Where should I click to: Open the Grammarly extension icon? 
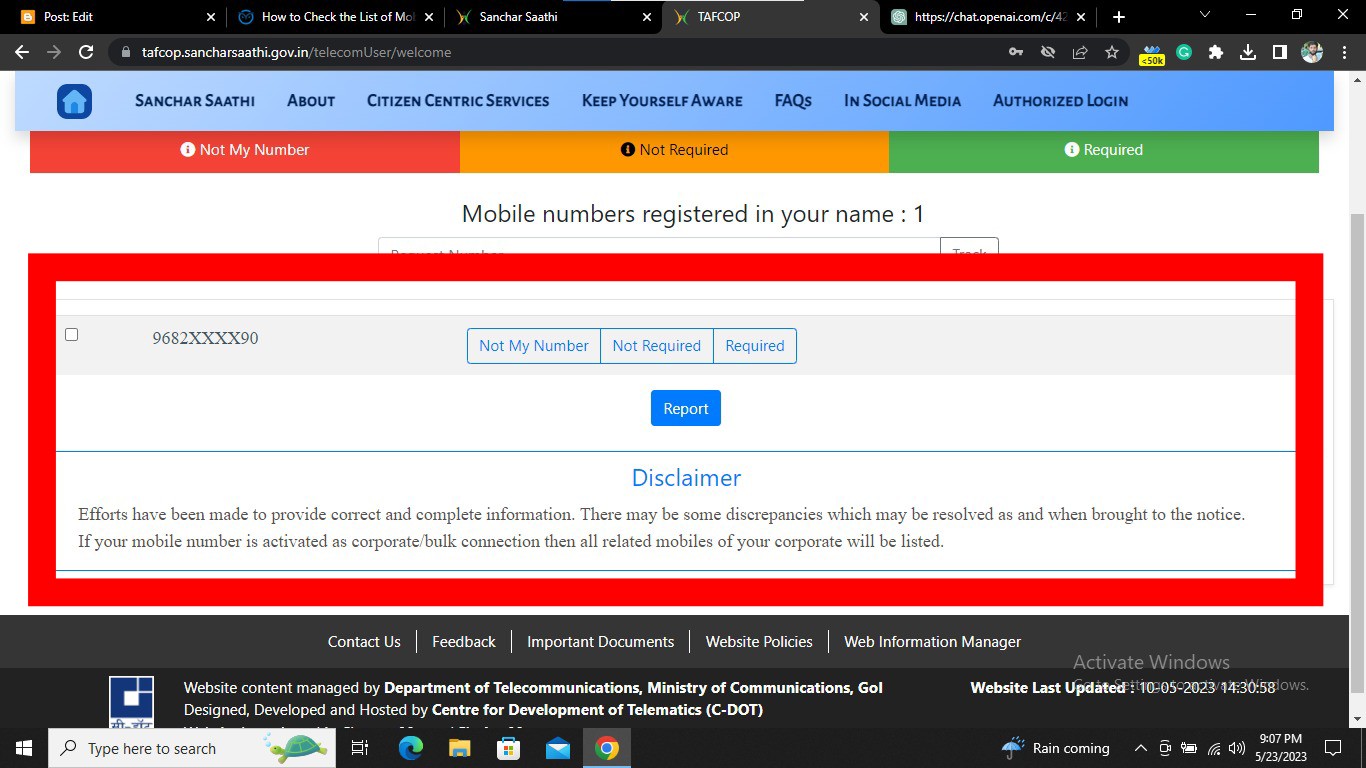coord(1184,52)
